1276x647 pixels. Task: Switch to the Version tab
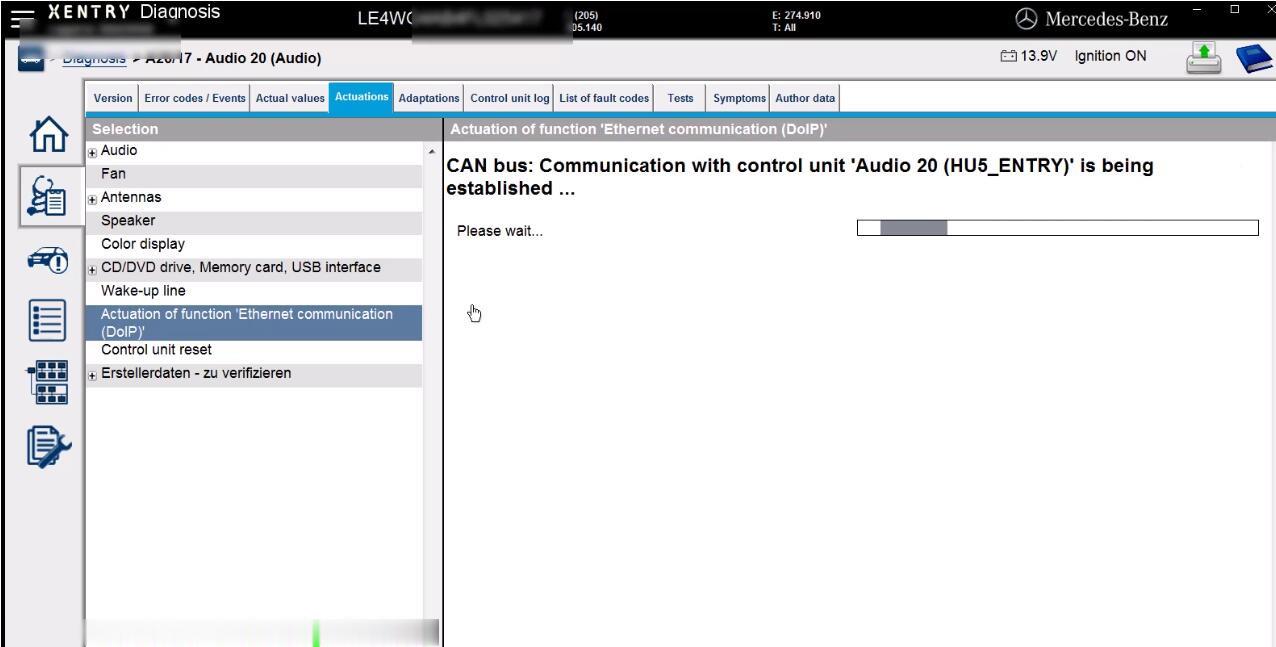coord(113,98)
